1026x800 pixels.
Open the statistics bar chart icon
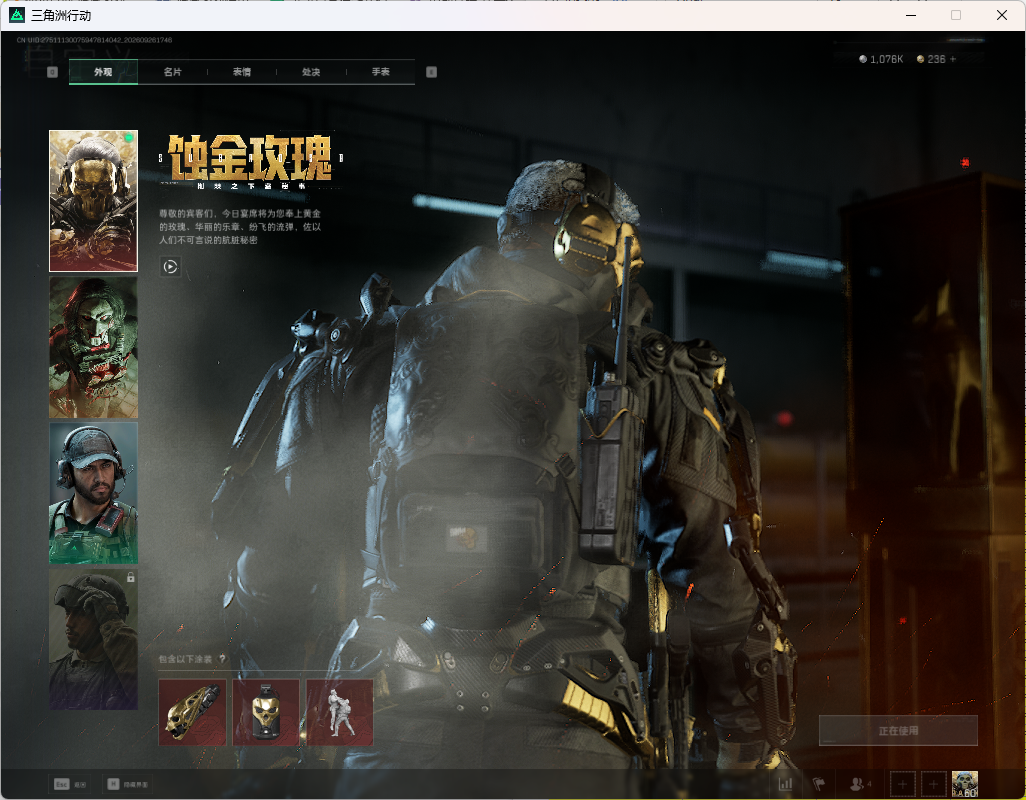786,784
